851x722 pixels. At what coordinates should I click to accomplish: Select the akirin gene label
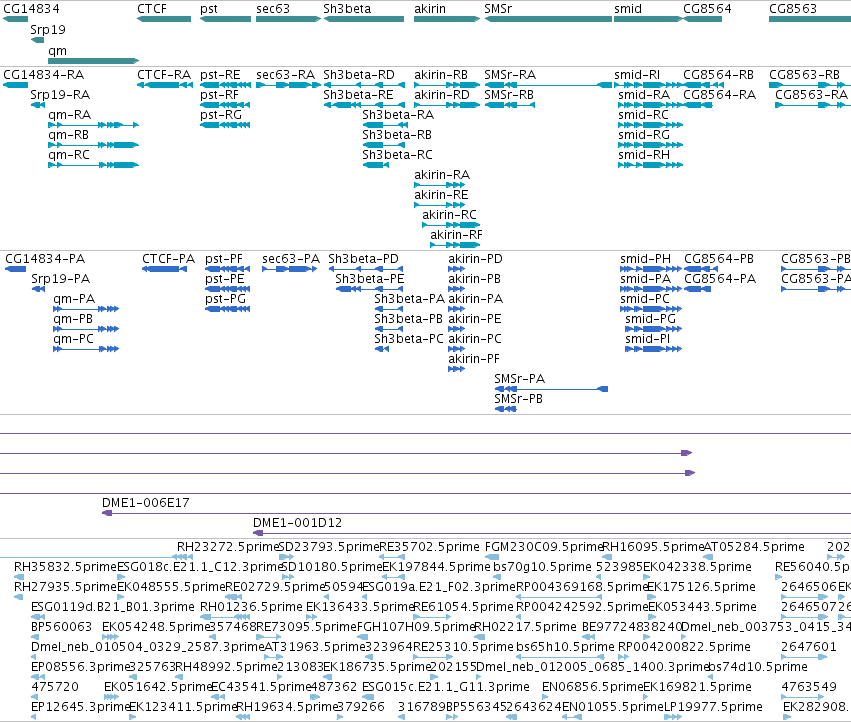coord(430,9)
